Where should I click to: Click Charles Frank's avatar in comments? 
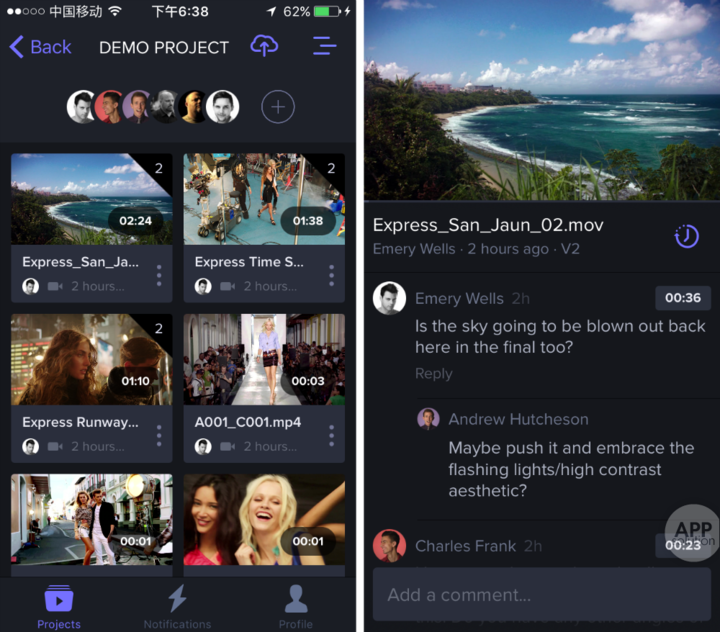tap(389, 546)
